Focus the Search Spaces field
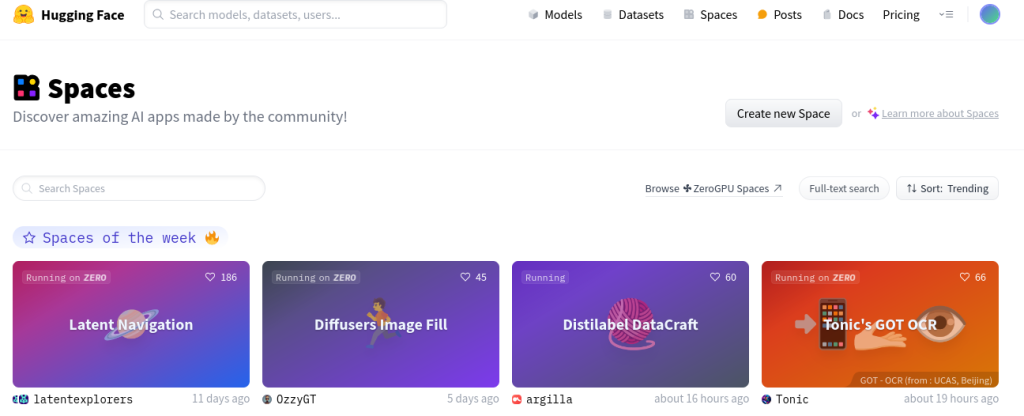 pyautogui.click(x=139, y=188)
